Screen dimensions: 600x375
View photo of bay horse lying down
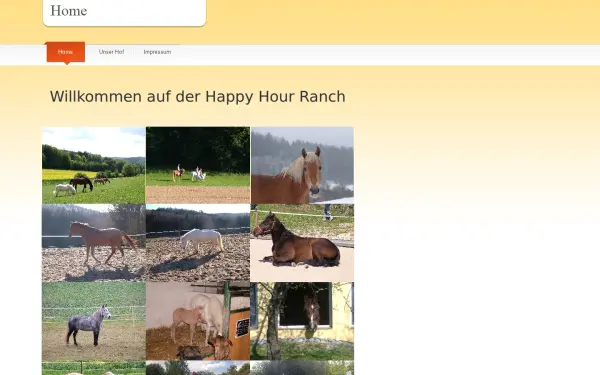[302, 243]
